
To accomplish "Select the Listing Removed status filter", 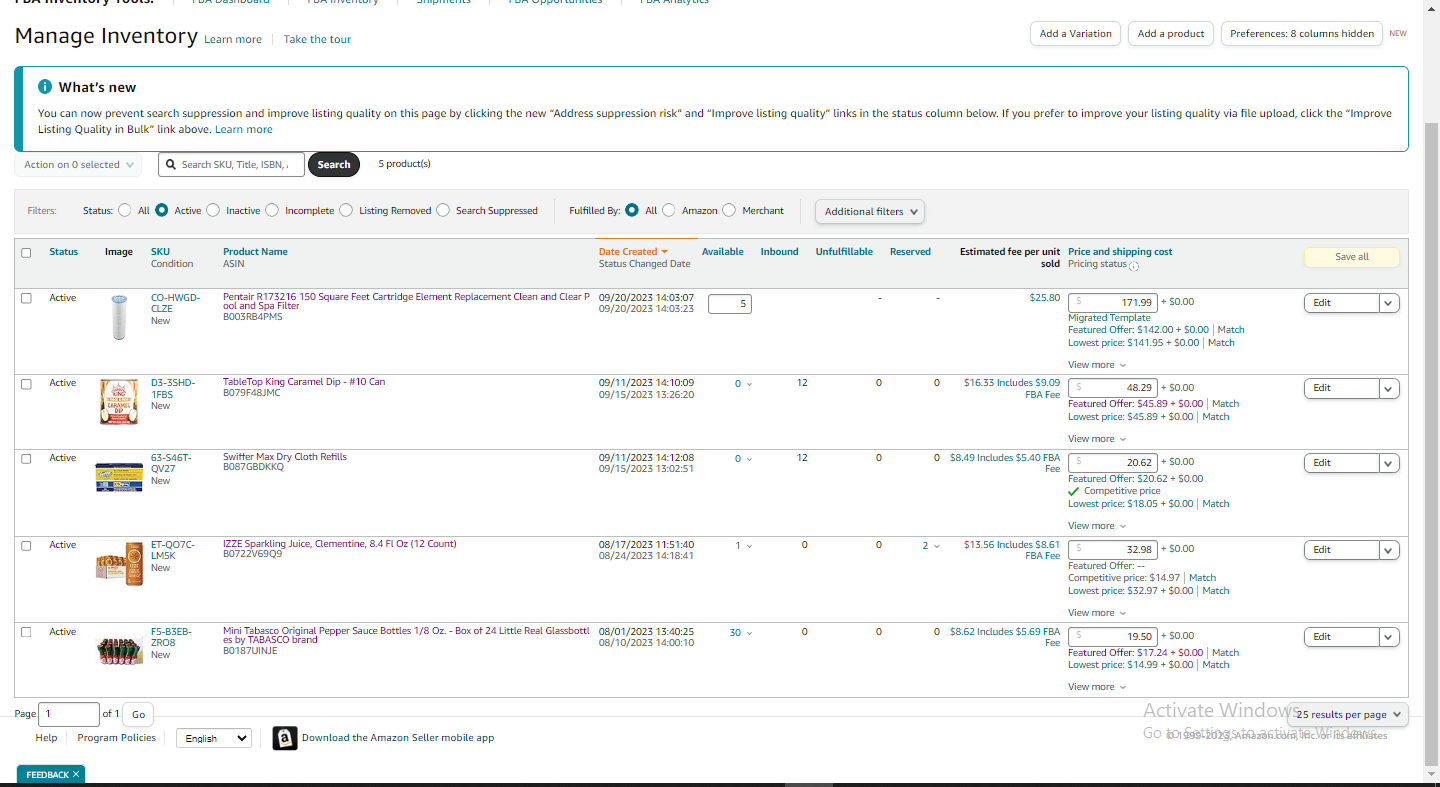I will point(346,211).
